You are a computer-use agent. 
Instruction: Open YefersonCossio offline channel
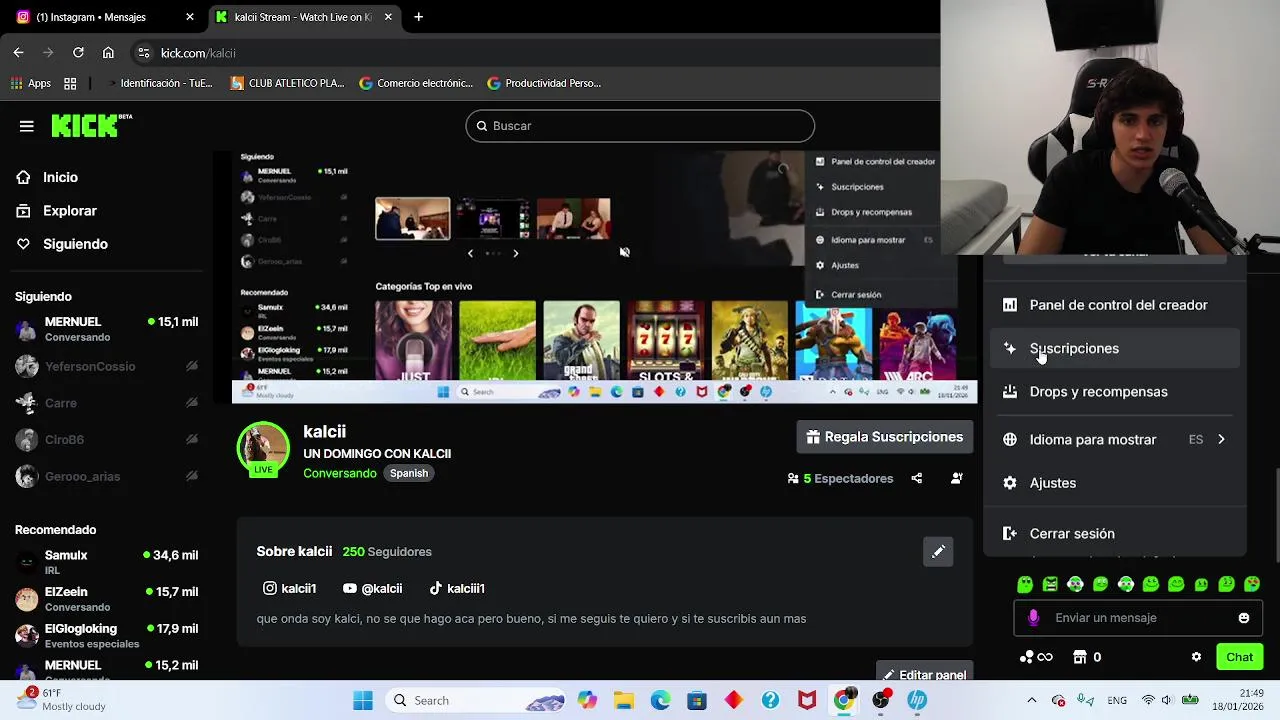pos(107,366)
